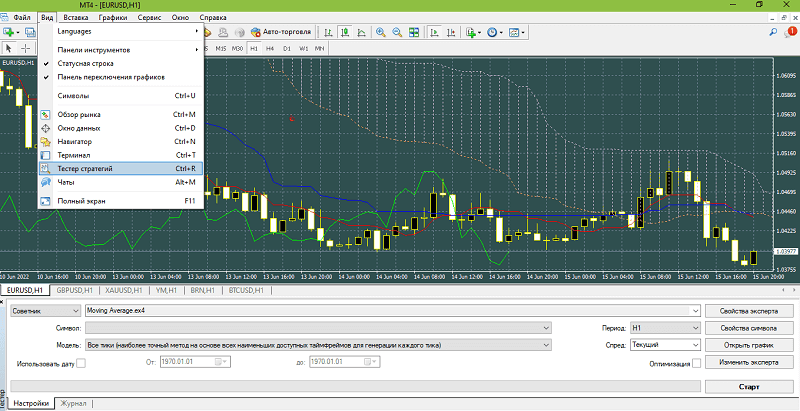Open the periods clock icon
Viewport: 800px width, 411px height.
494,32
